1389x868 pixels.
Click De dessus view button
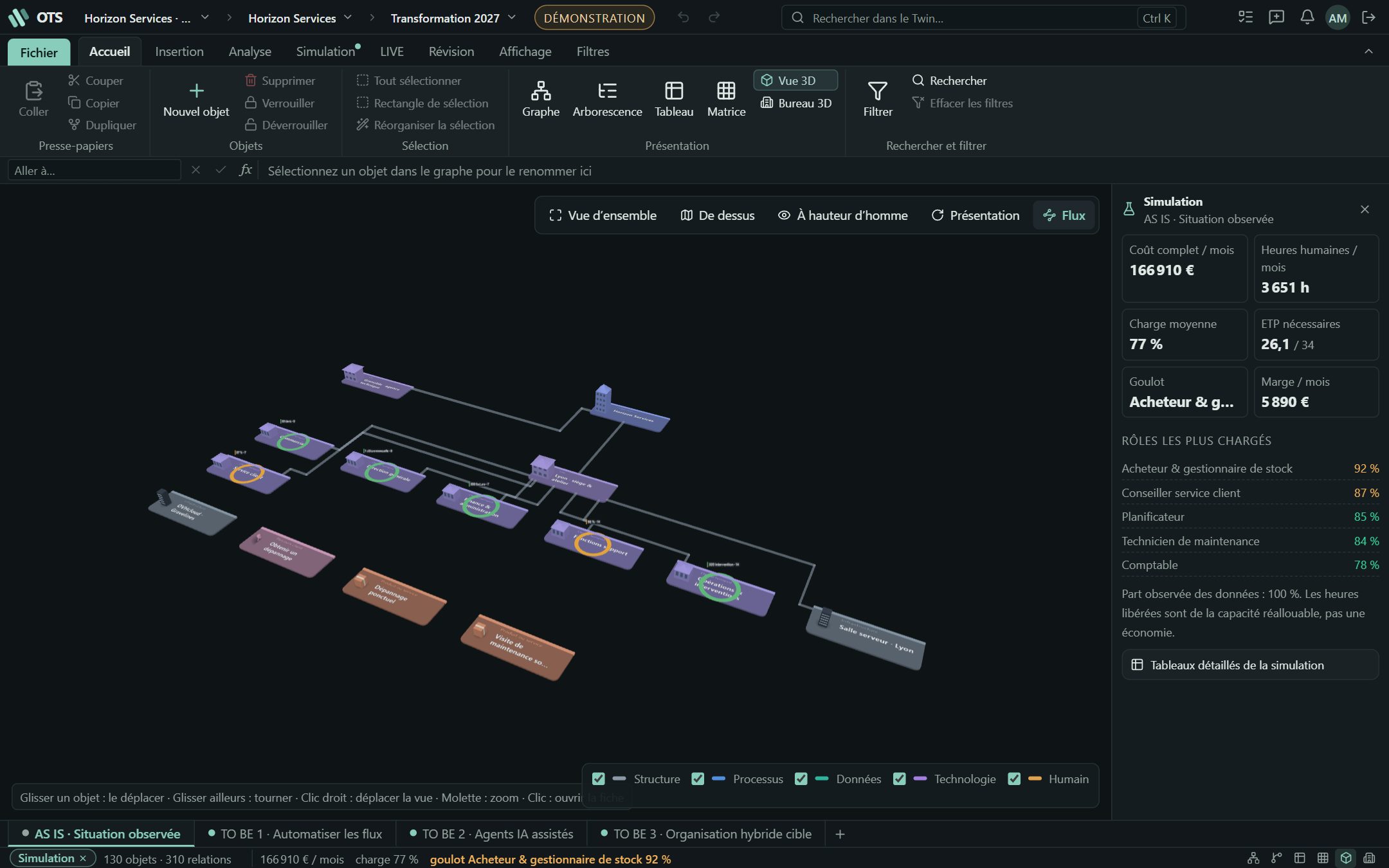tap(718, 215)
